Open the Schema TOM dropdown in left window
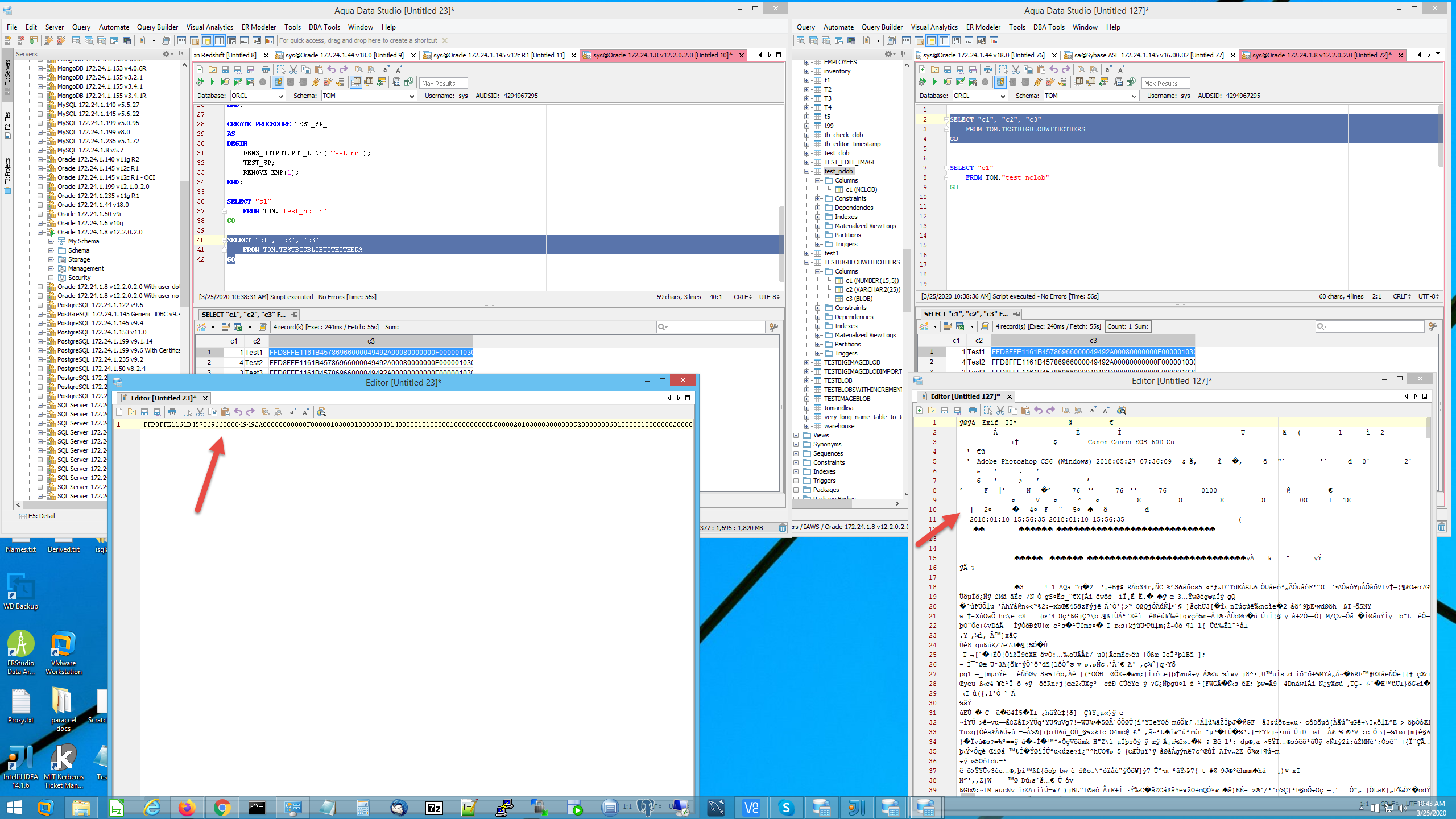Image resolution: width=1456 pixels, height=819 pixels. (412, 96)
